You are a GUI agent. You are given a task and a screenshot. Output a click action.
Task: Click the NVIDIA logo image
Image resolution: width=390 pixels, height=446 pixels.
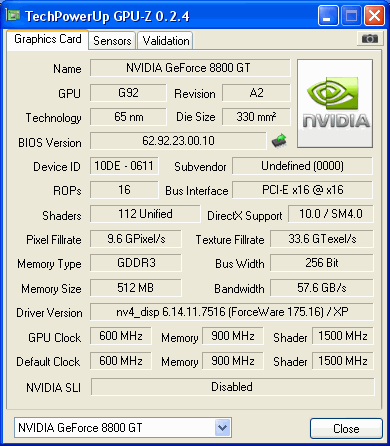(x=335, y=104)
